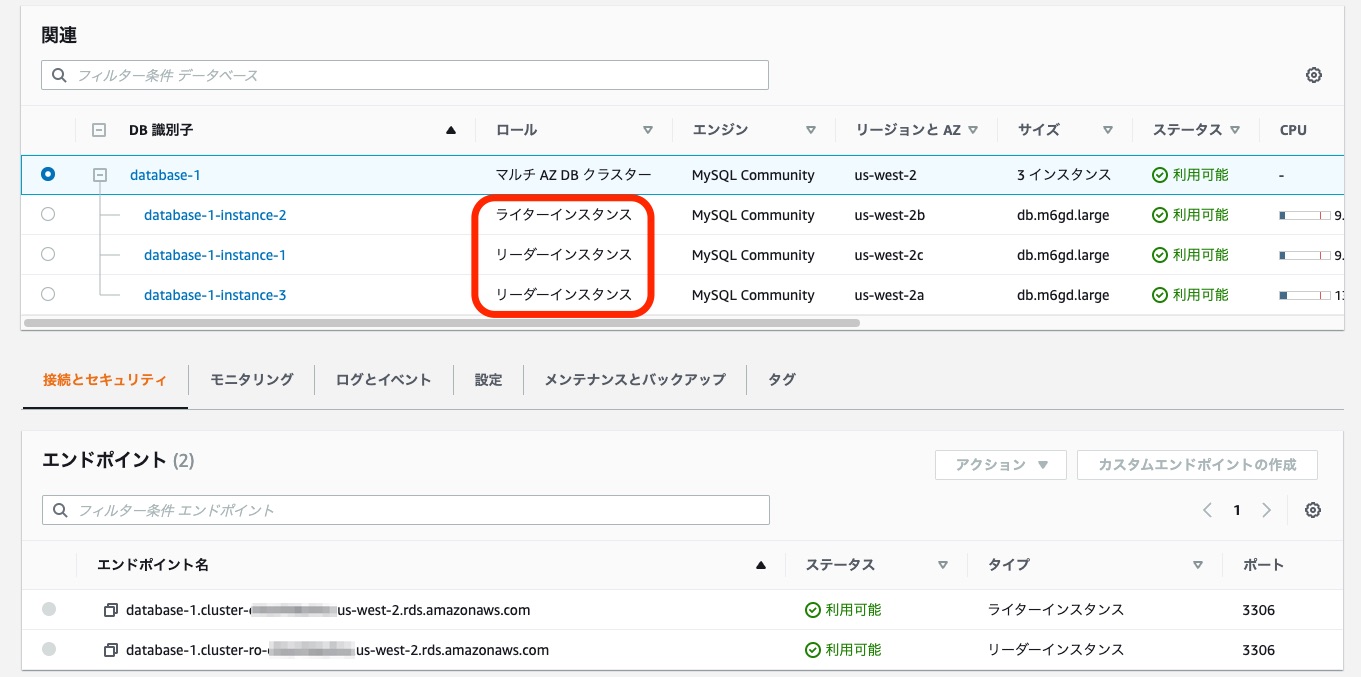Copy the reader cluster-ro endpoint name

111,649
